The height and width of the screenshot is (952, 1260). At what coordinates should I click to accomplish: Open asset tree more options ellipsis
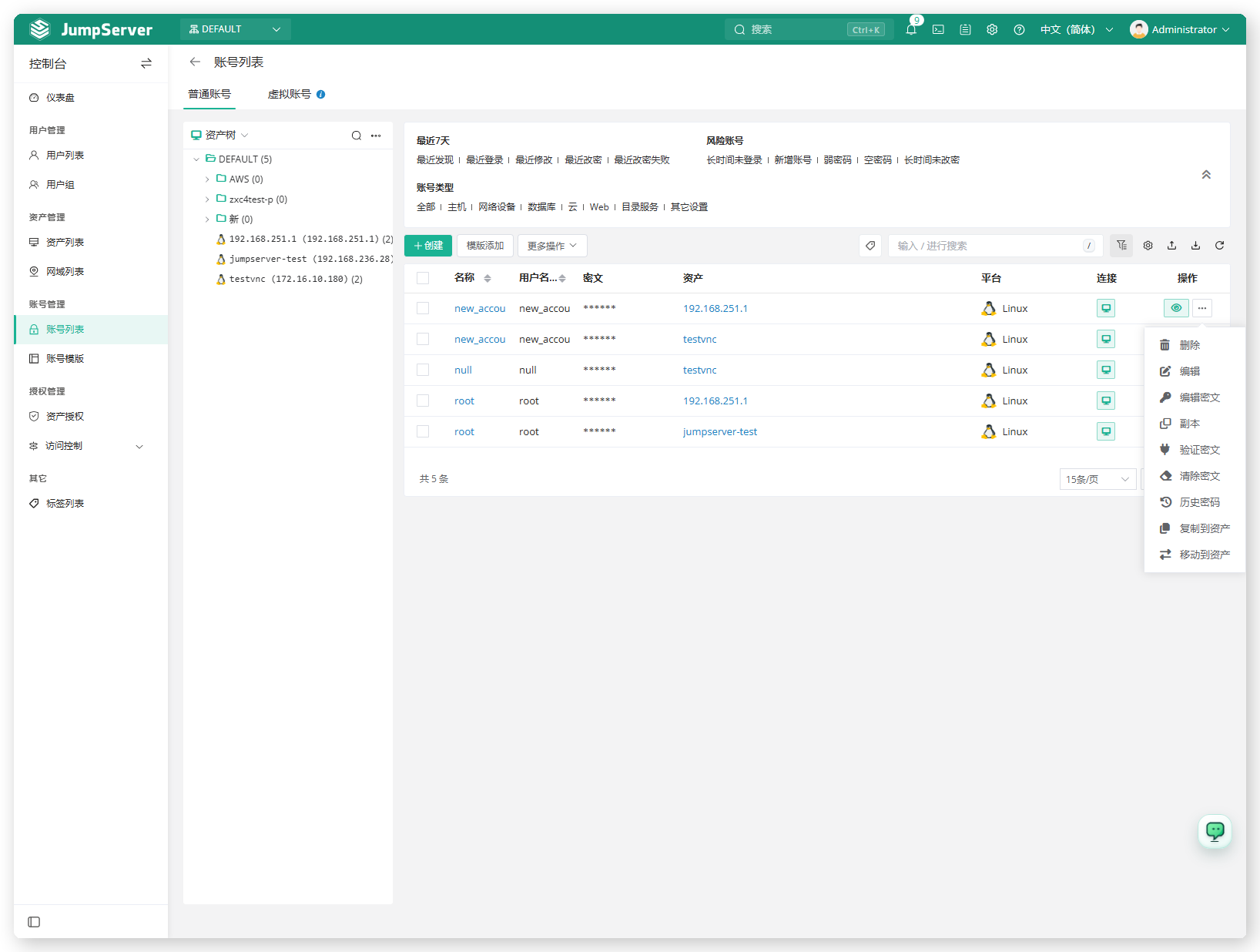pos(376,136)
